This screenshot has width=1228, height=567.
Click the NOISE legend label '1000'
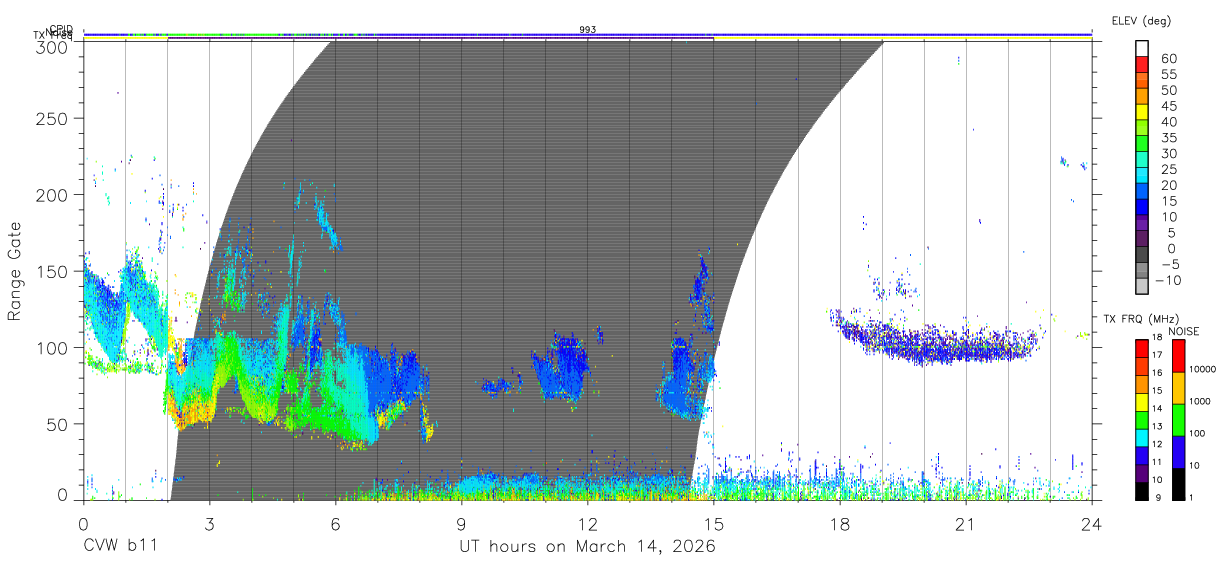[1200, 401]
